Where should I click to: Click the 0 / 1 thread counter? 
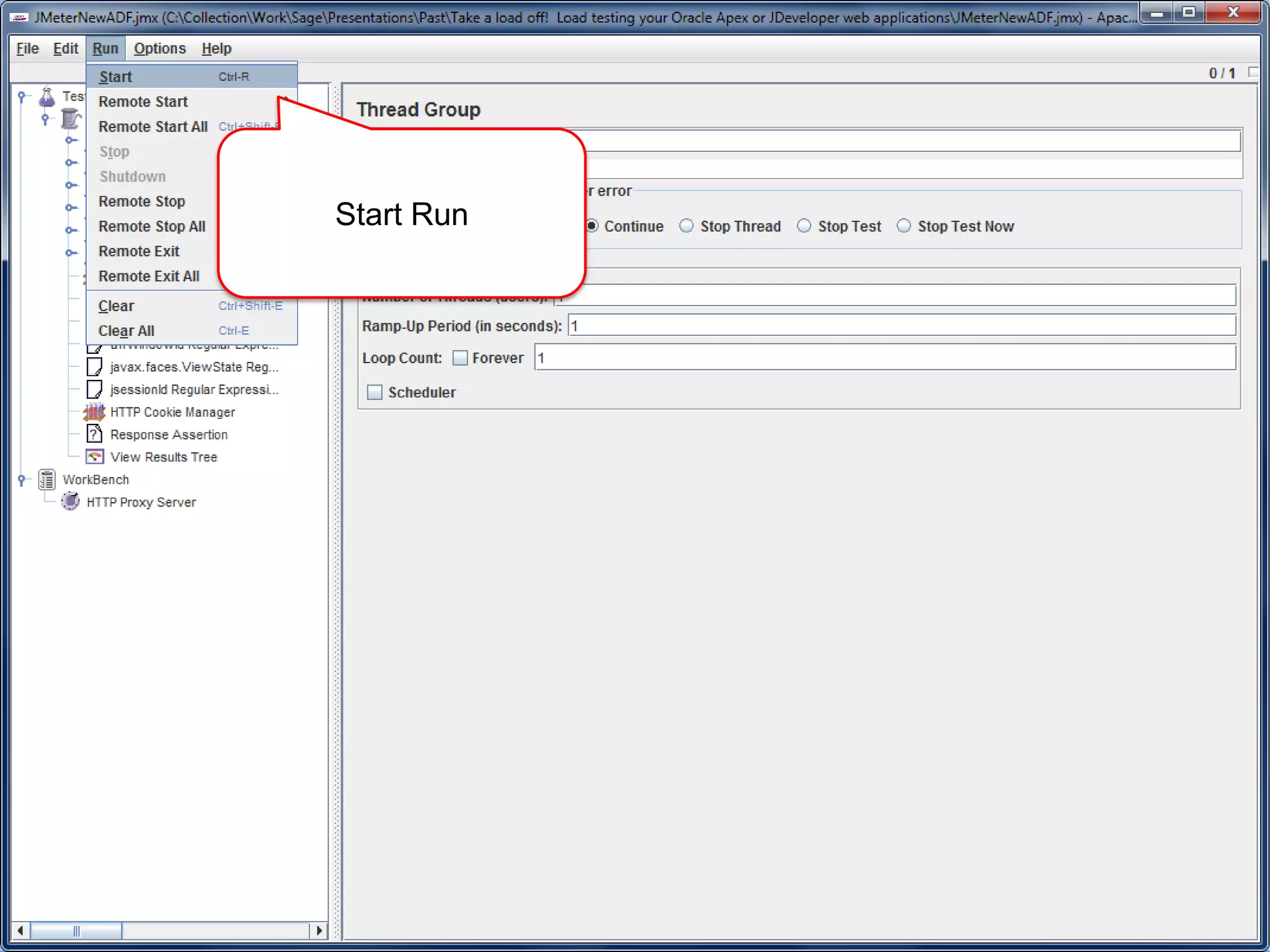[1222, 73]
